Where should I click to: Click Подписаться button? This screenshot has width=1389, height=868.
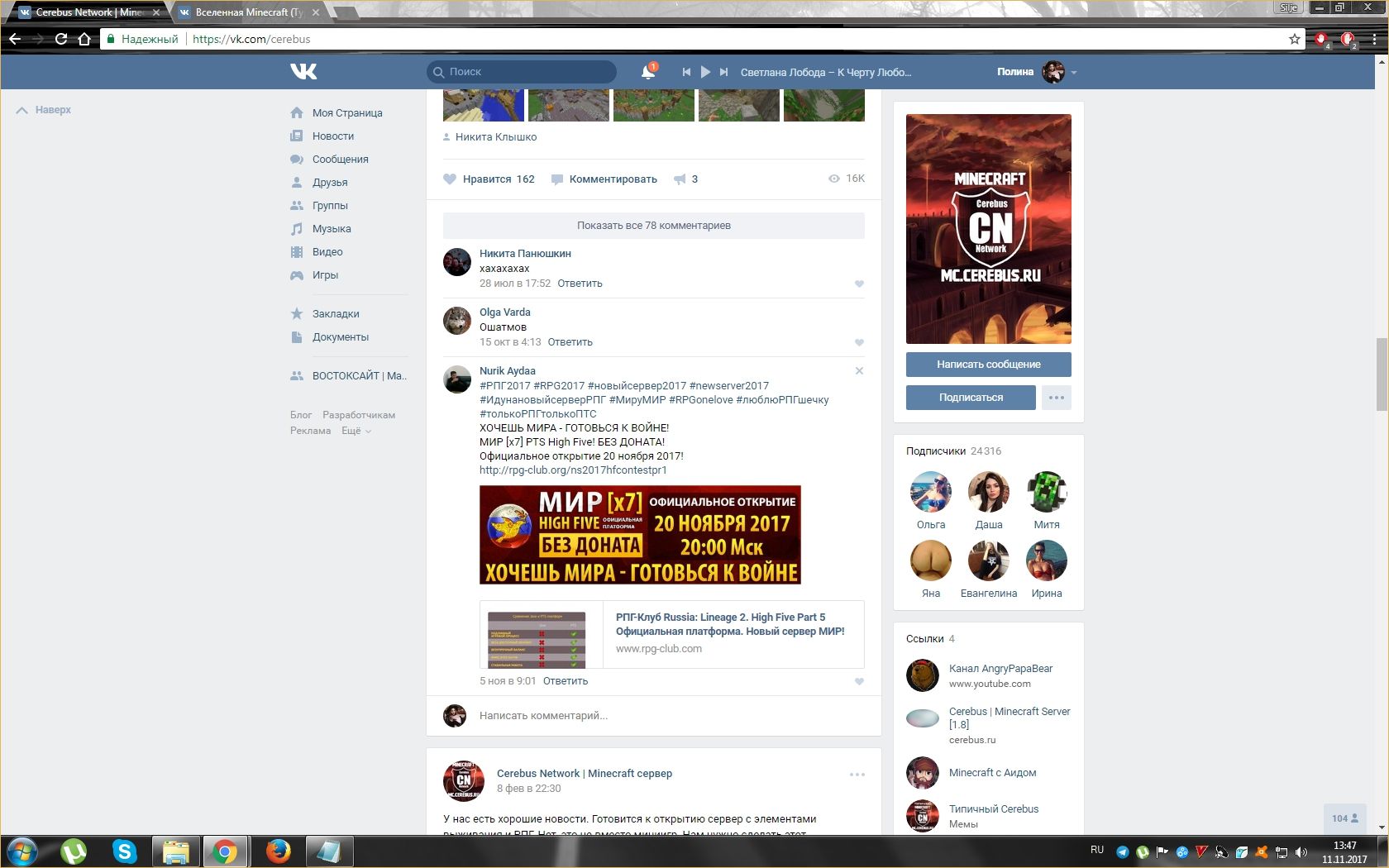point(971,397)
